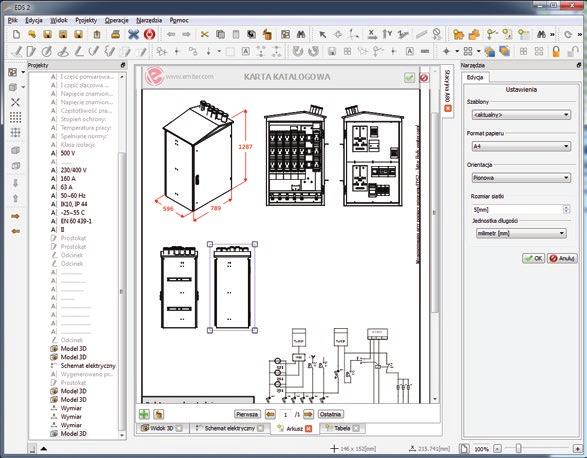587x458 pixels.
Task: Open the Orientacja Pionowa dropdown
Action: tap(521, 178)
